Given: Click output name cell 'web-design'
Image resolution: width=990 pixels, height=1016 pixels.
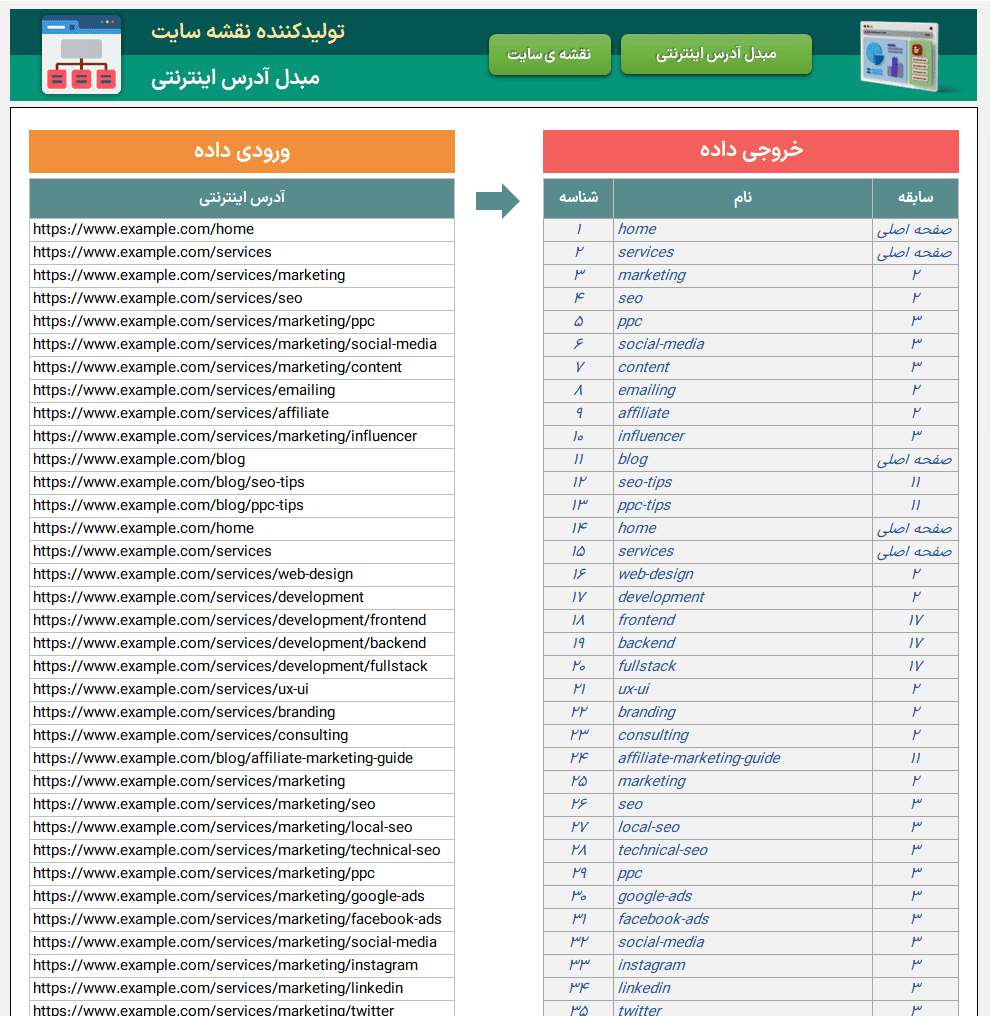Looking at the screenshot, I should [743, 575].
